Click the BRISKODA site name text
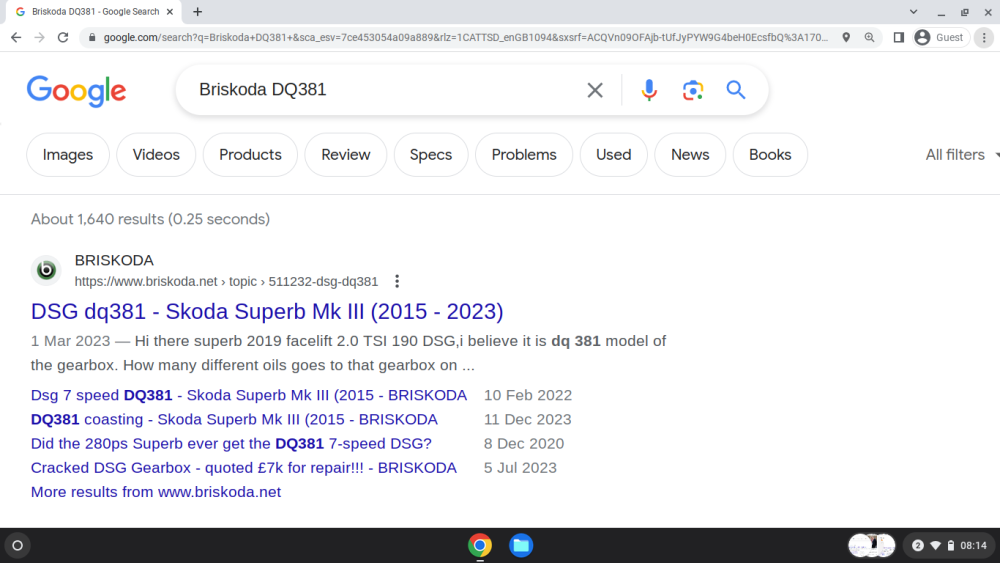The width and height of the screenshot is (1000, 563). [114, 260]
